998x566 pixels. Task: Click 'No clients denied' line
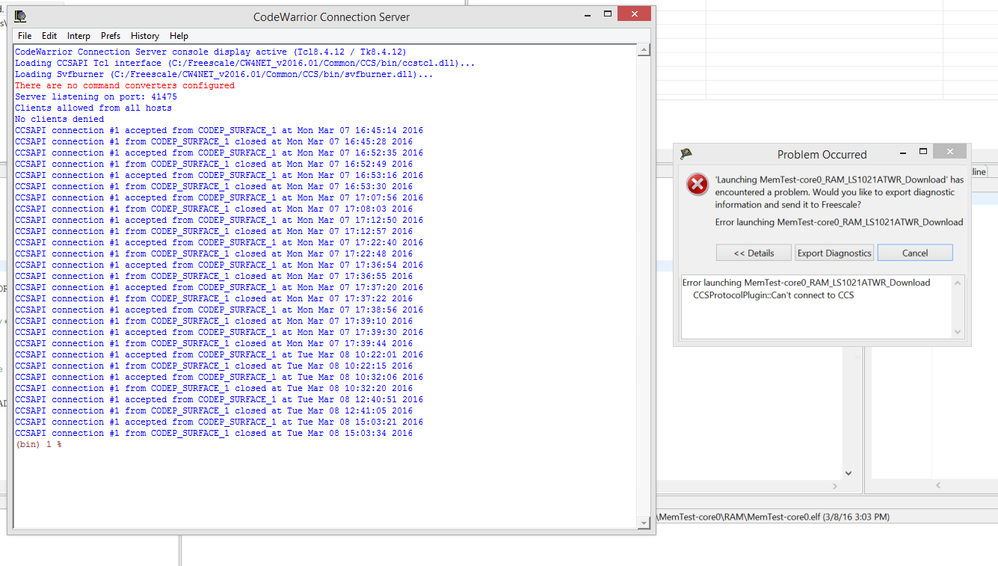point(59,119)
